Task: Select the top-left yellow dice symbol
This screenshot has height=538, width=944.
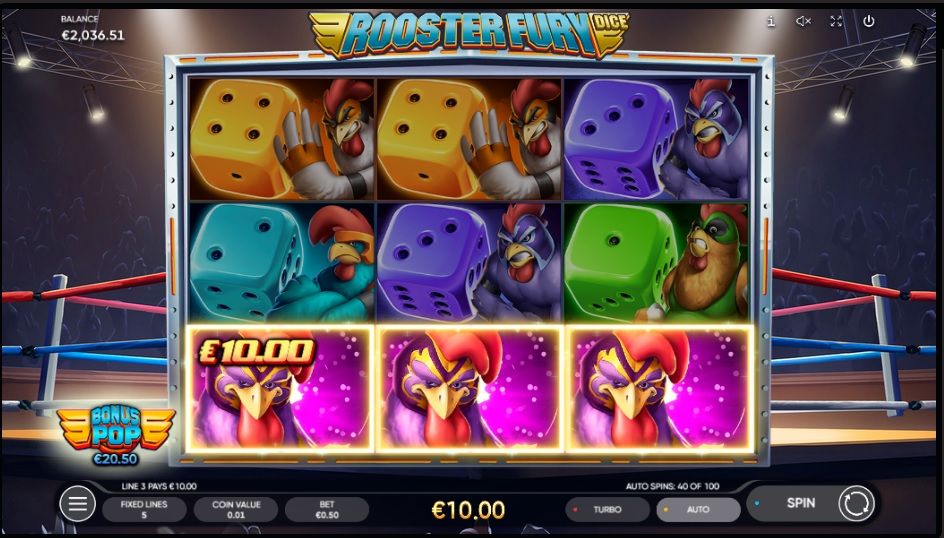Action: pos(282,138)
